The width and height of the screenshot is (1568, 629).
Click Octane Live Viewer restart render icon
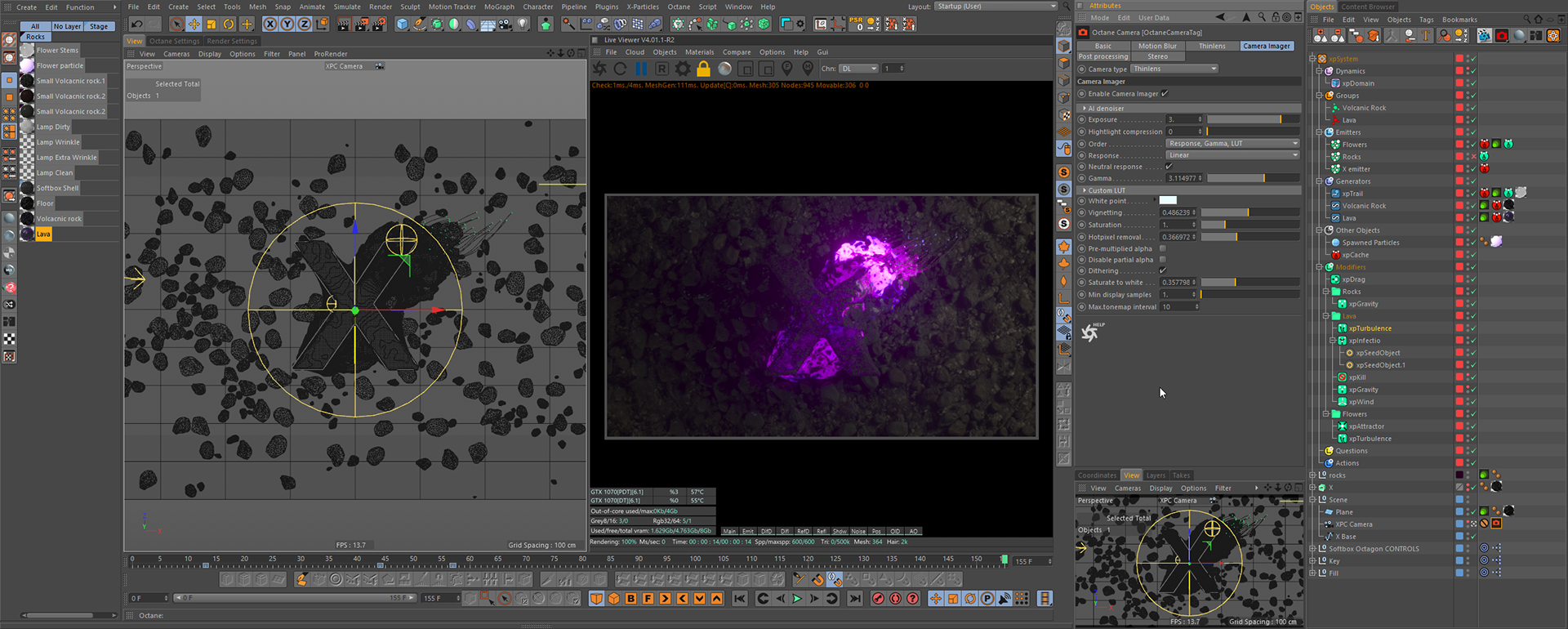coord(621,69)
